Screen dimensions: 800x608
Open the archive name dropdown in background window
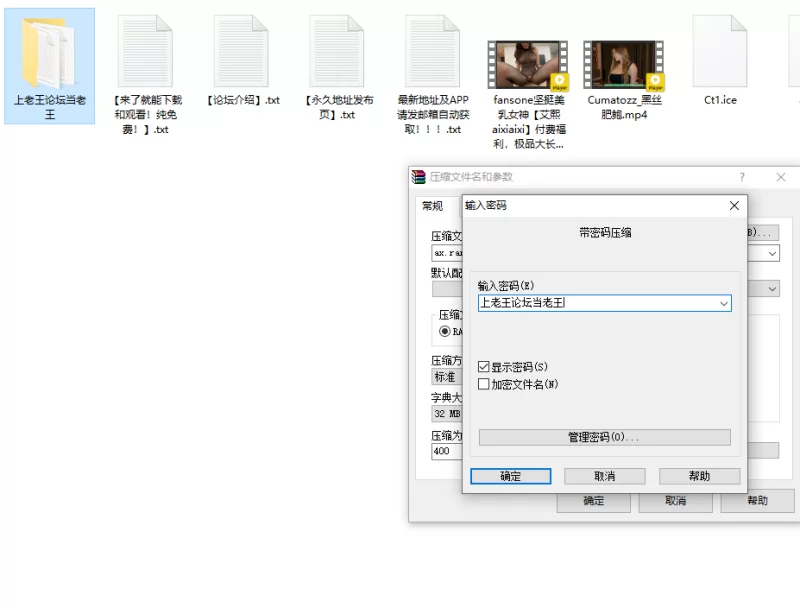772,254
